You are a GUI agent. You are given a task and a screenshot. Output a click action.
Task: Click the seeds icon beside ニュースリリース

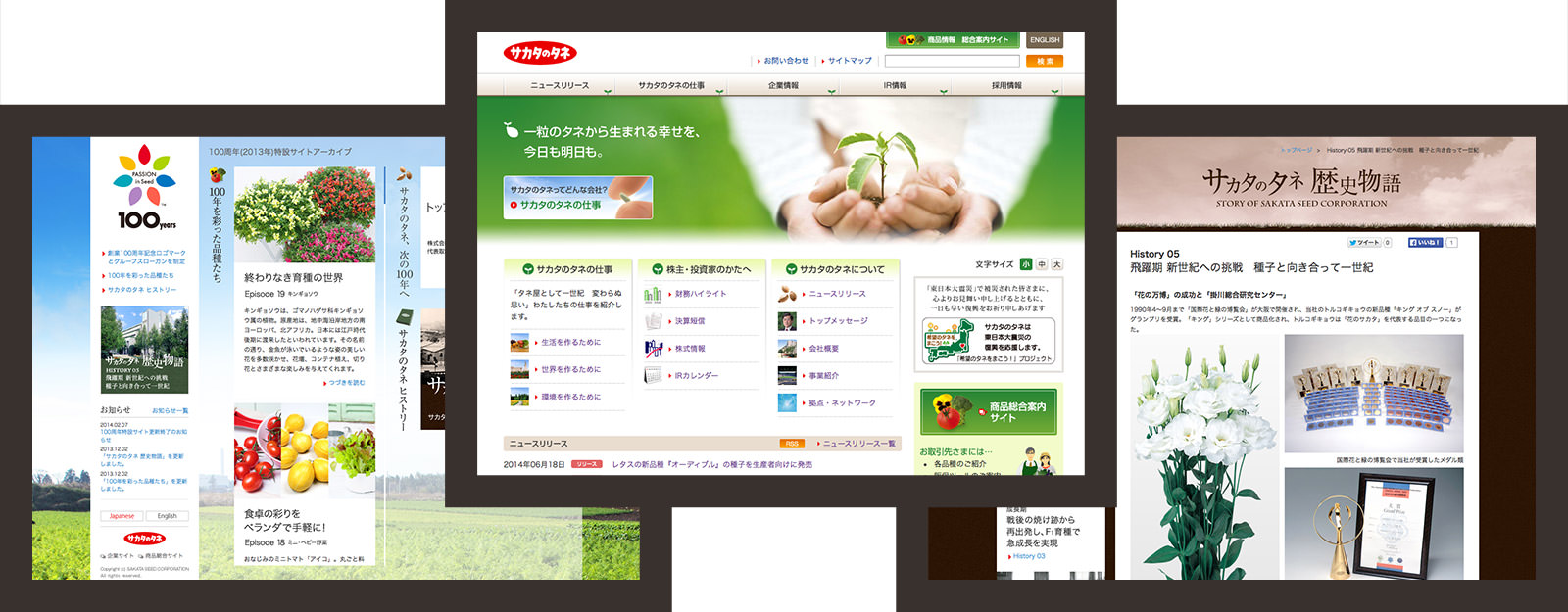(x=787, y=294)
